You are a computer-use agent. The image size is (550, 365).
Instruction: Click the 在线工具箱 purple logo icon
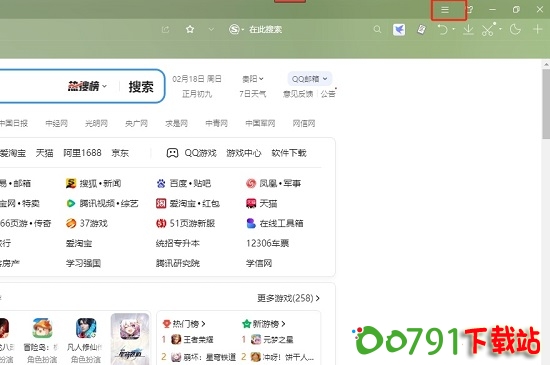(x=251, y=223)
